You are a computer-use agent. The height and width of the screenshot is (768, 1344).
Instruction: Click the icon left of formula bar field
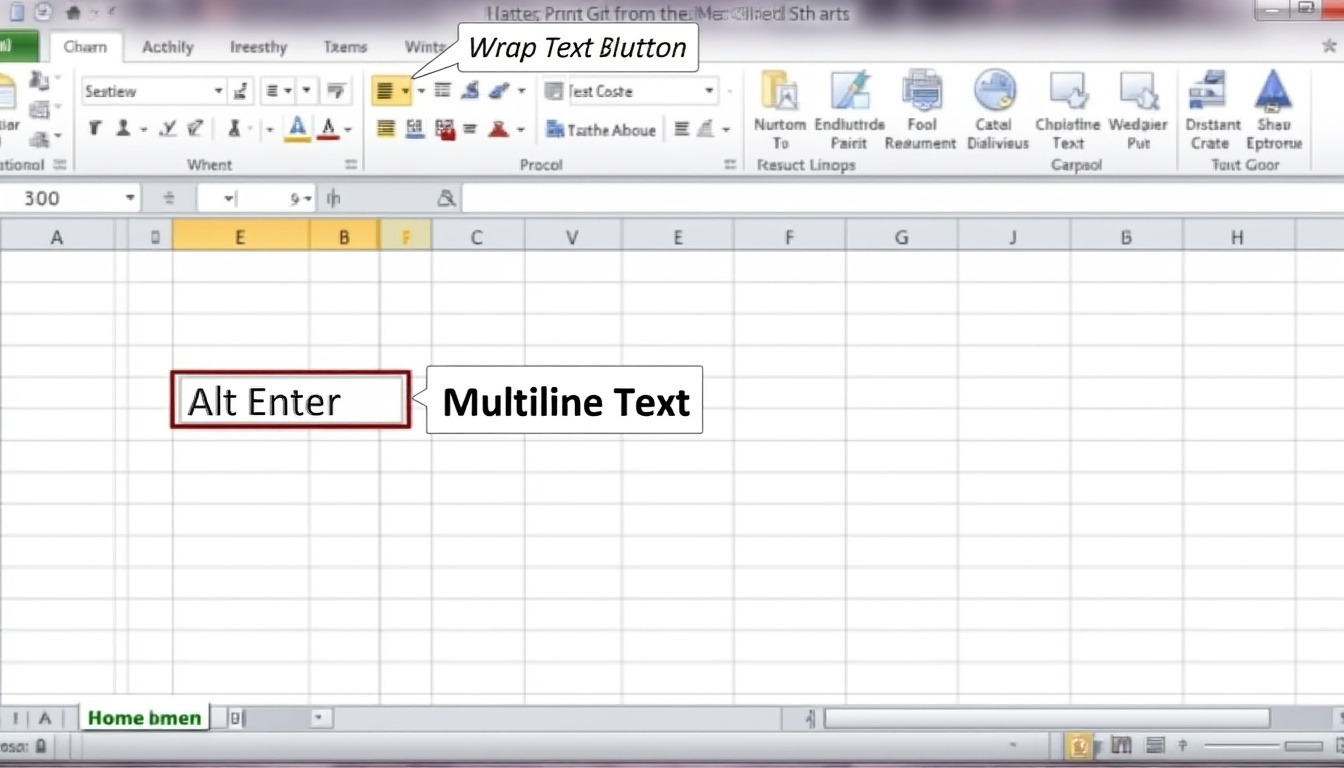446,199
